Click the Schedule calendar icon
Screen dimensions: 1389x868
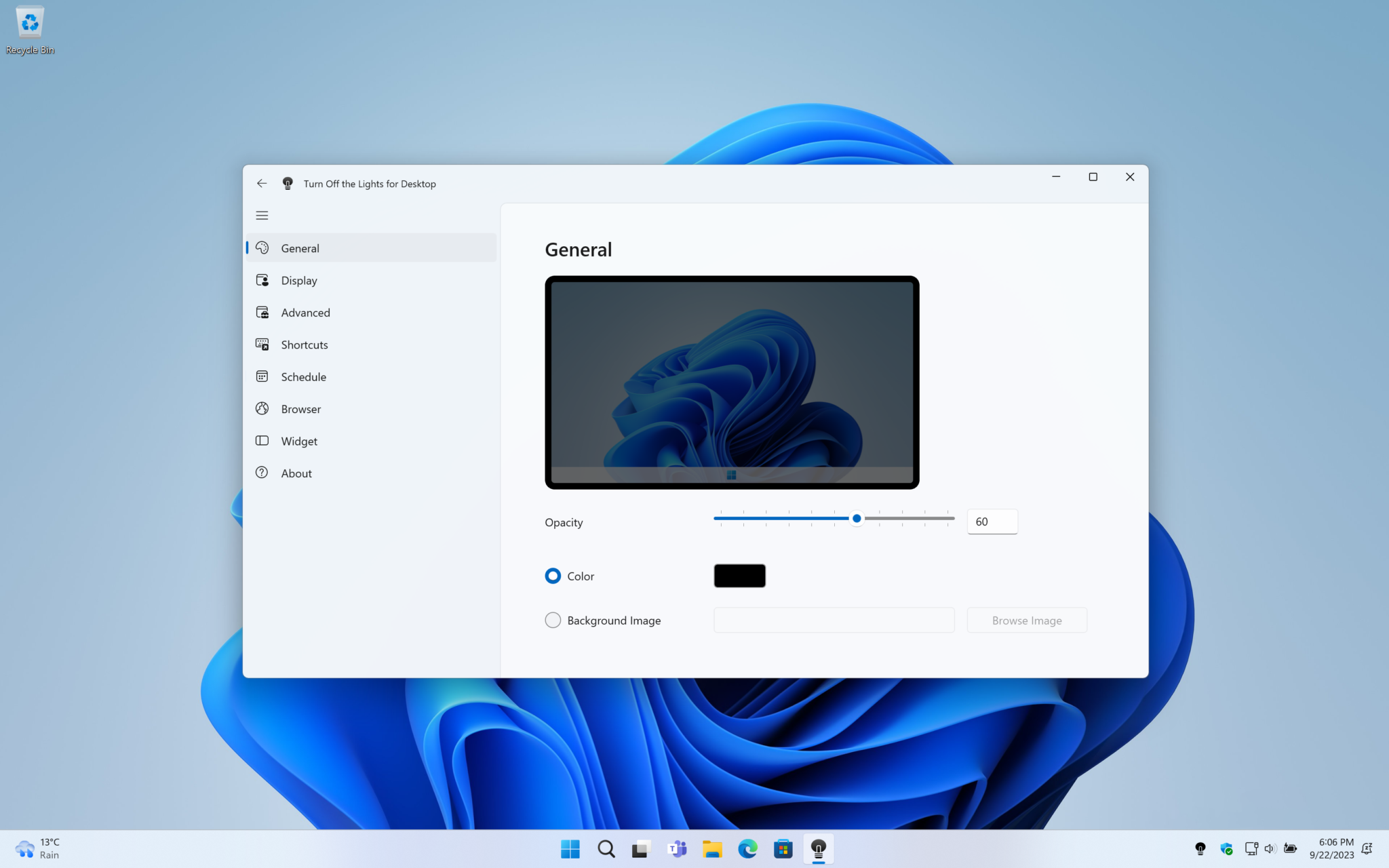click(x=262, y=376)
